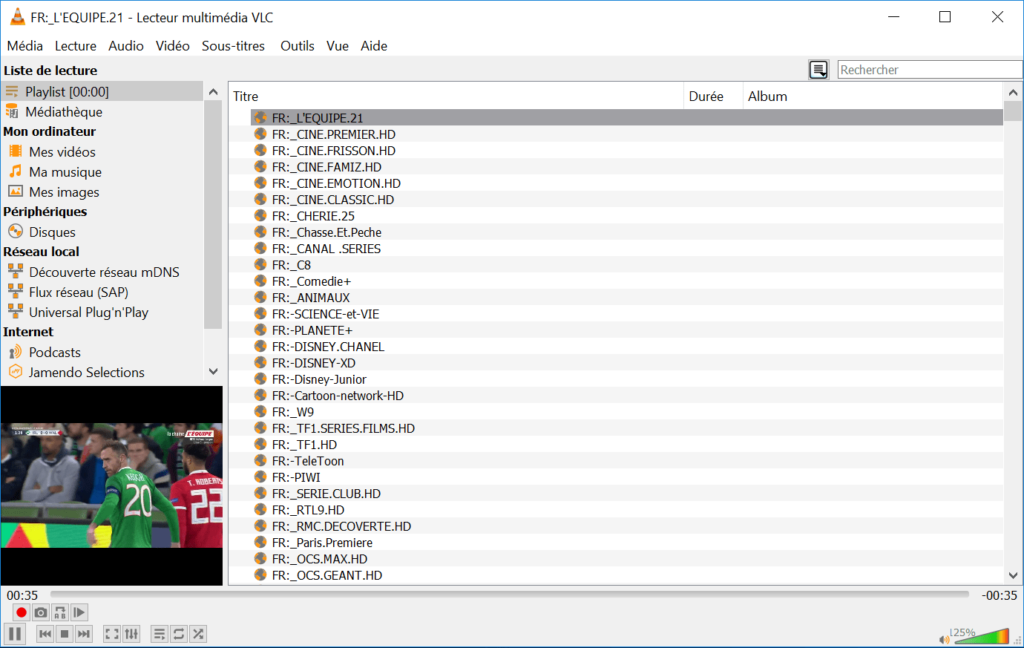This screenshot has width=1024, height=648.
Task: Take a snapshot with the camera icon
Action: point(41,612)
